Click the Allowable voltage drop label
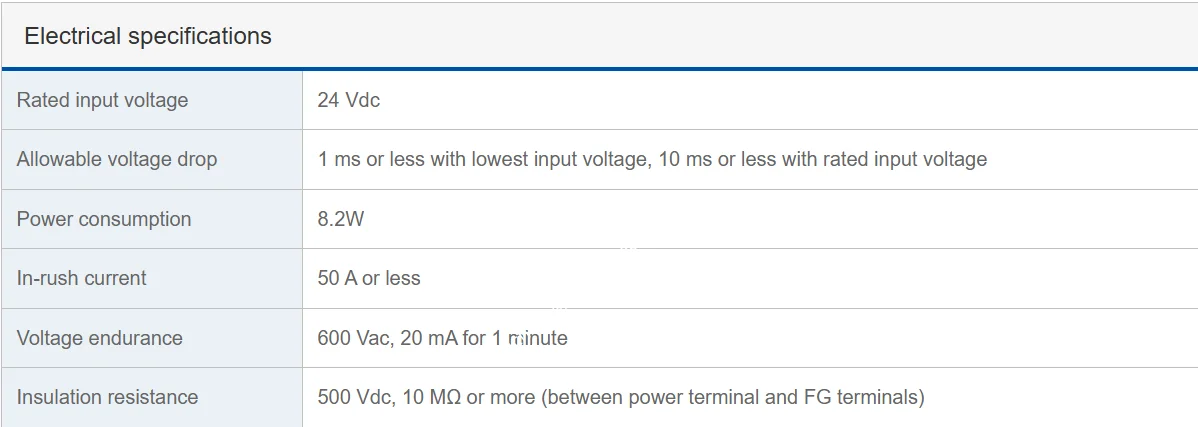The width and height of the screenshot is (1198, 427). (117, 159)
